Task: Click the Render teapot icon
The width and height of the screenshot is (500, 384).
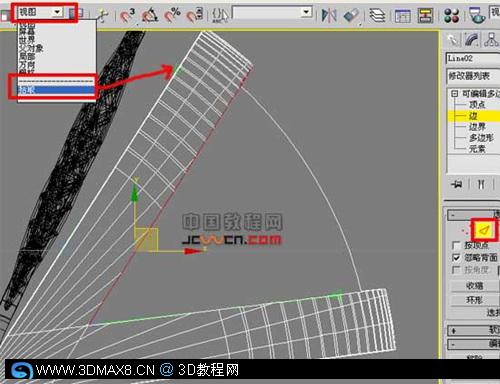Action: (477, 16)
